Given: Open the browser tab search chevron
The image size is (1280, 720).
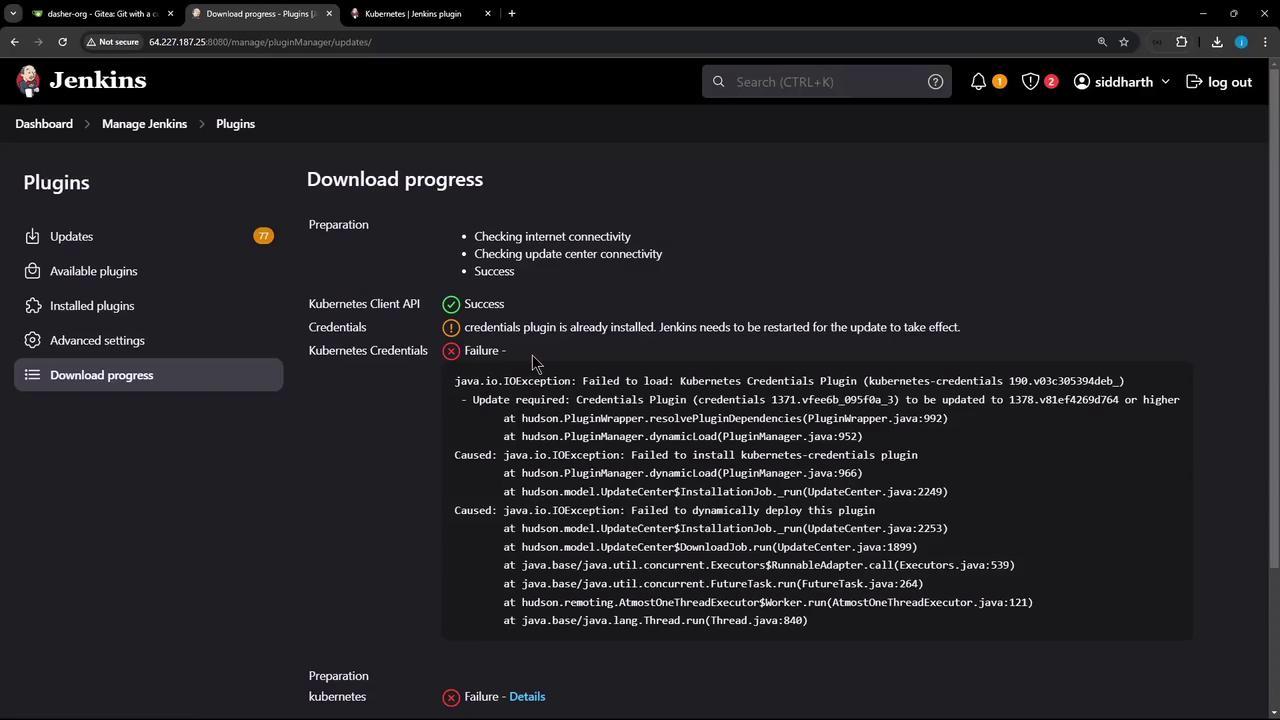Looking at the screenshot, I should click(x=13, y=14).
